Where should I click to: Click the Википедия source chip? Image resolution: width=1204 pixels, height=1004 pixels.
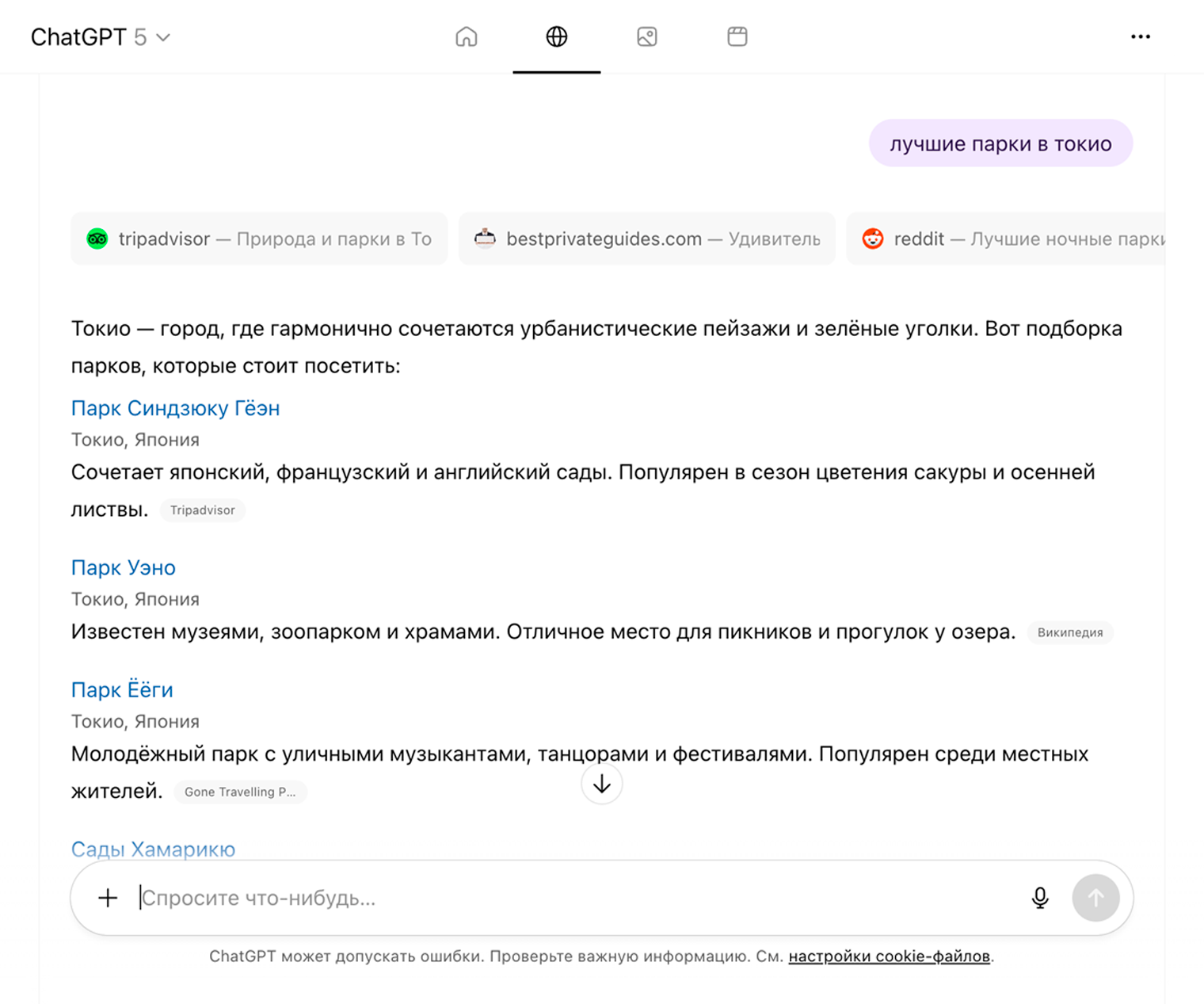tap(1070, 632)
